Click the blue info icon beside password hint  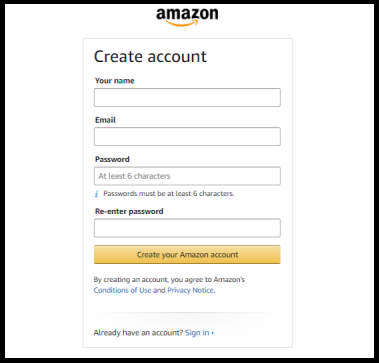pos(97,194)
